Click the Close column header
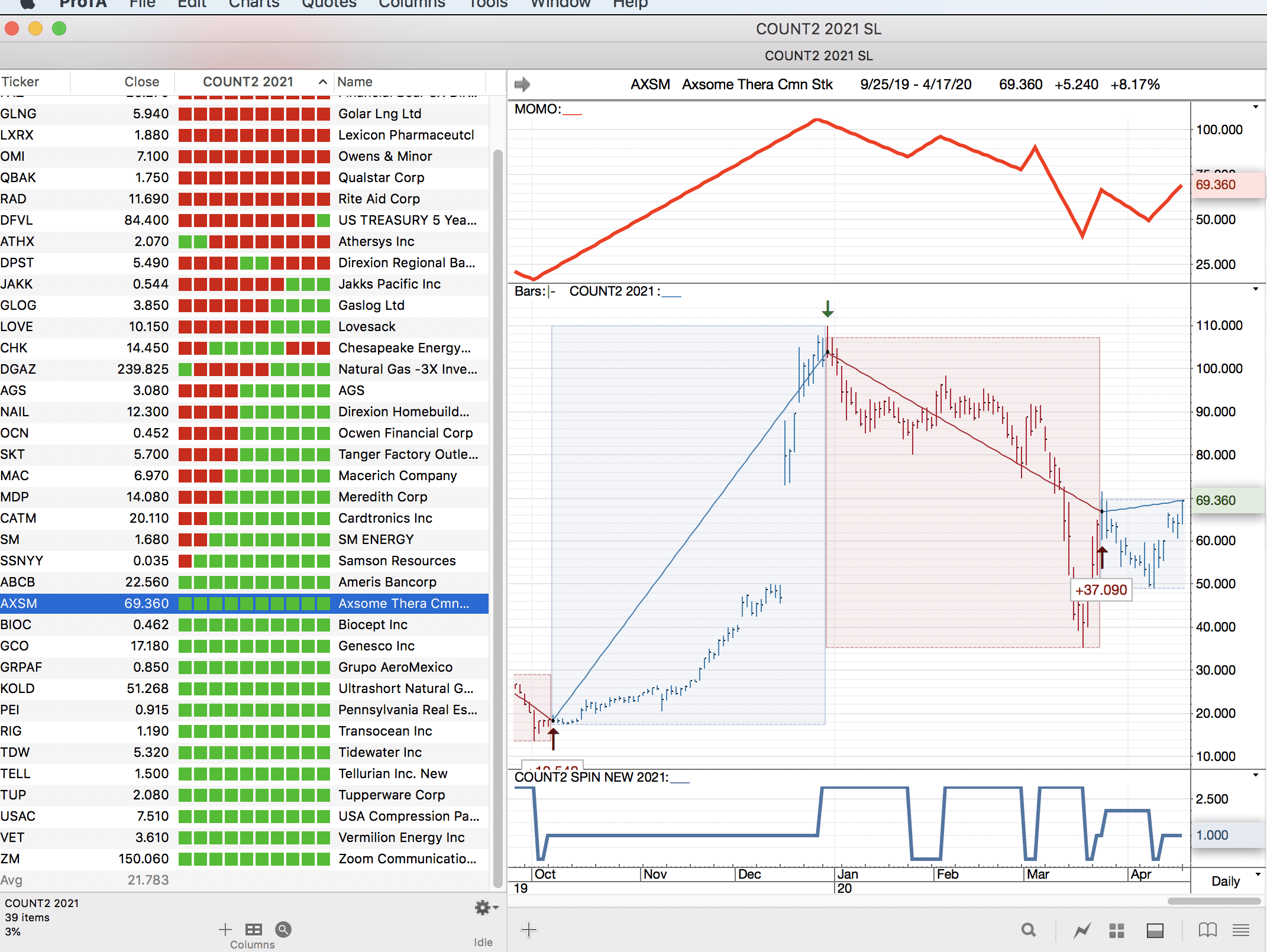The width and height of the screenshot is (1267, 952). 141,82
